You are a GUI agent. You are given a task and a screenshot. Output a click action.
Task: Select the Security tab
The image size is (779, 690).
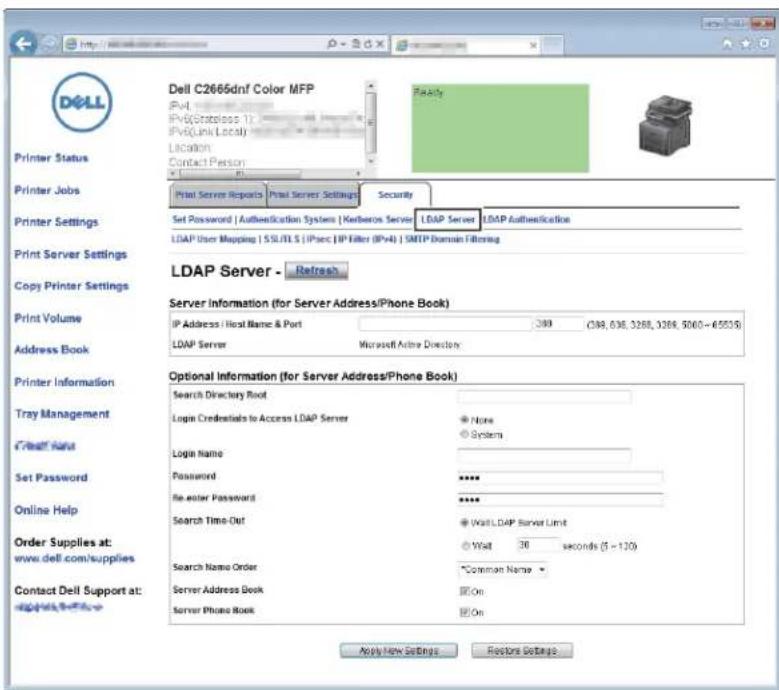pyautogui.click(x=395, y=195)
